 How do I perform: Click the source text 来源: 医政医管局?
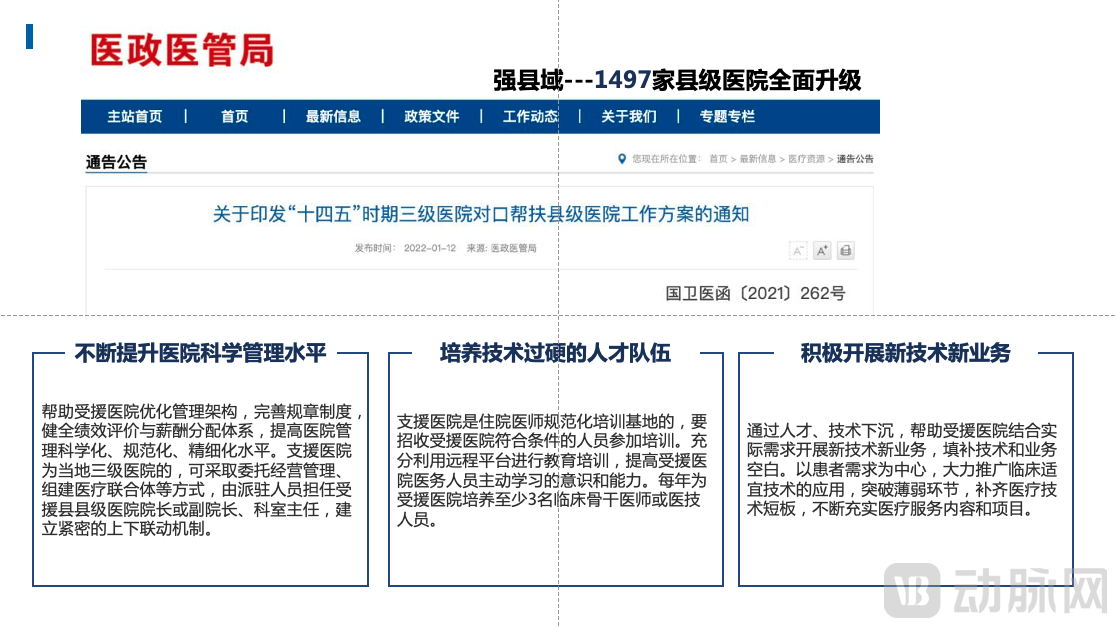502,248
